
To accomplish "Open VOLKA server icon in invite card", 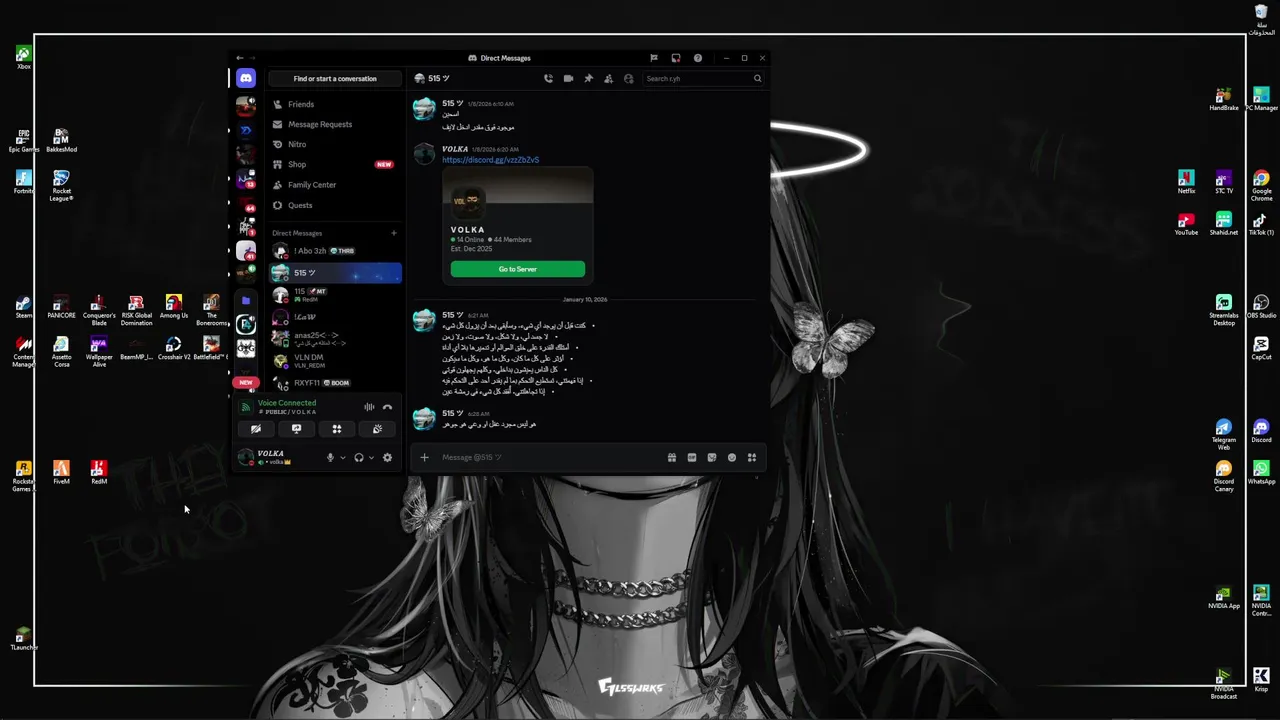I will [x=466, y=200].
